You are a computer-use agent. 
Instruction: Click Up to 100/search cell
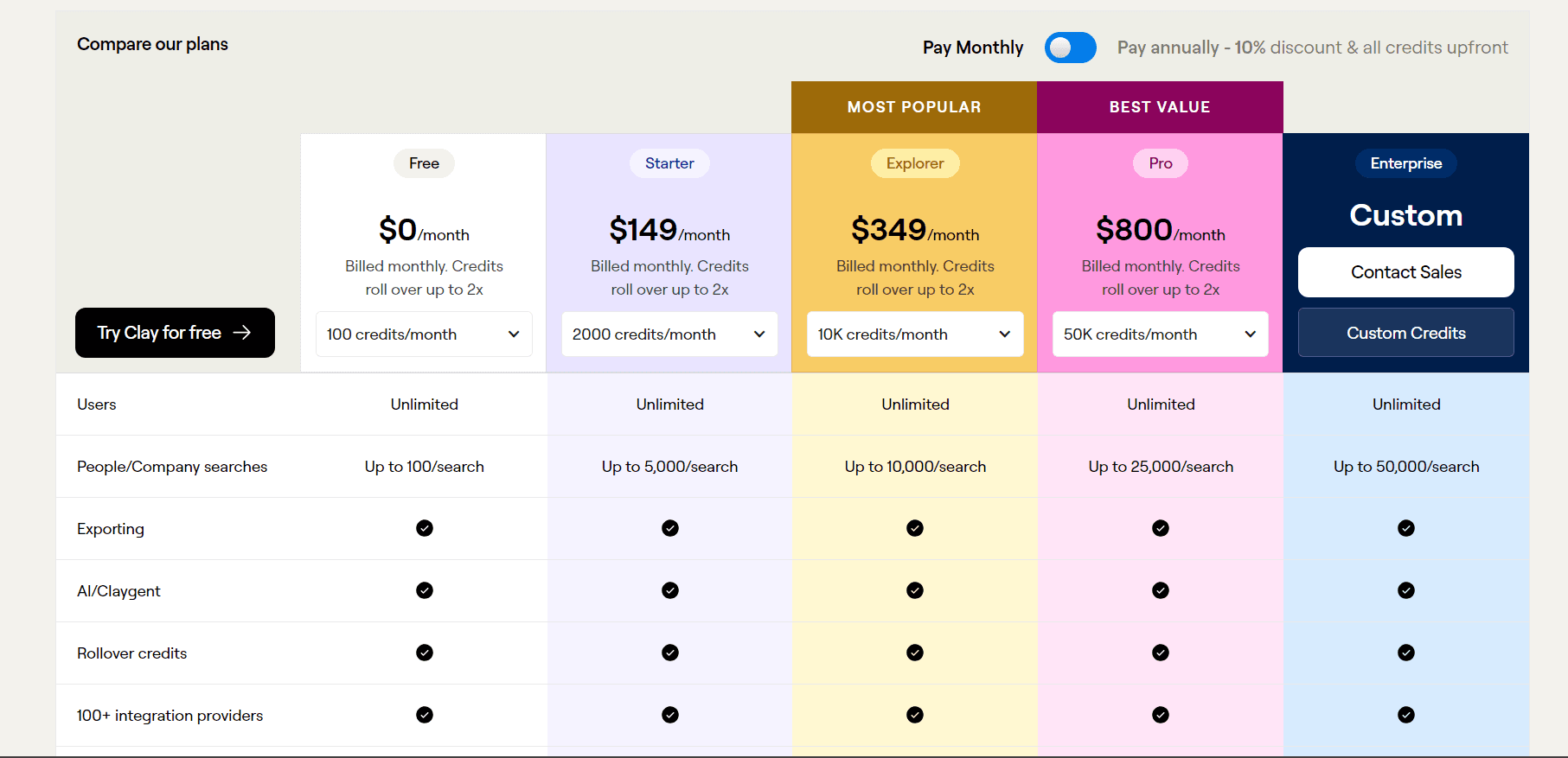[425, 467]
